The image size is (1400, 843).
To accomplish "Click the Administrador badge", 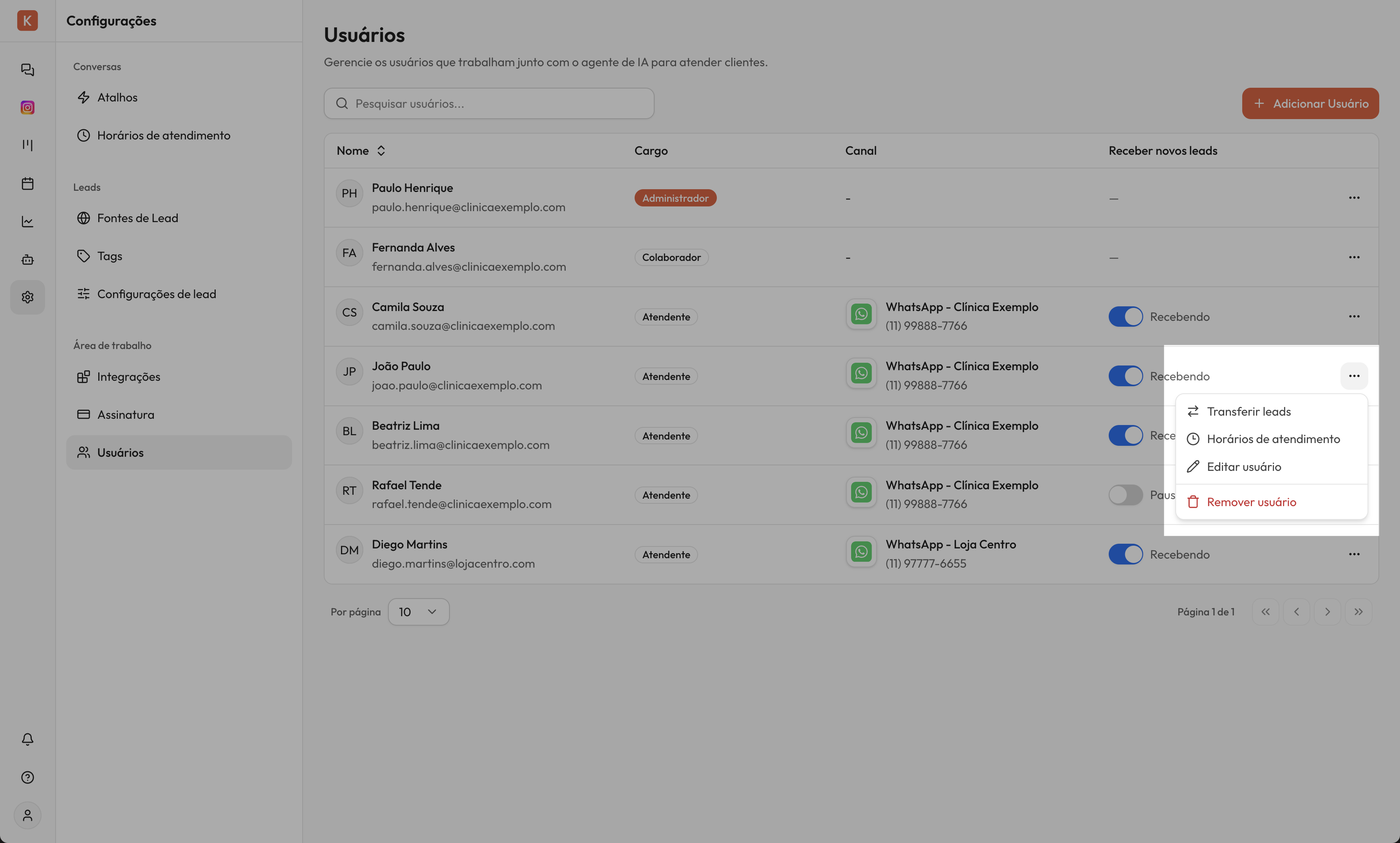I will click(x=675, y=198).
